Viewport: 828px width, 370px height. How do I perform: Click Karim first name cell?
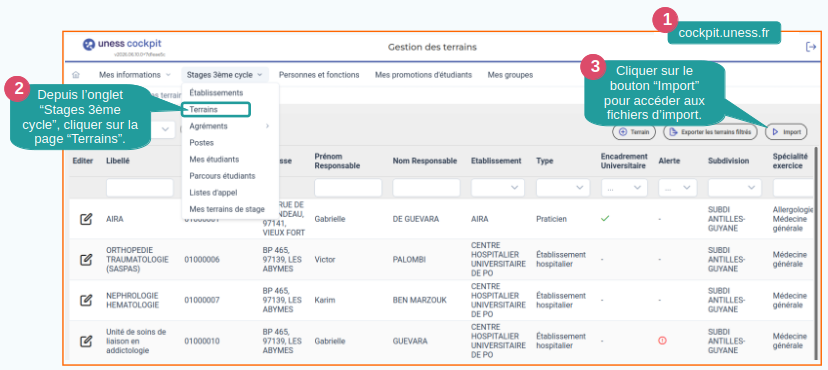pos(325,300)
